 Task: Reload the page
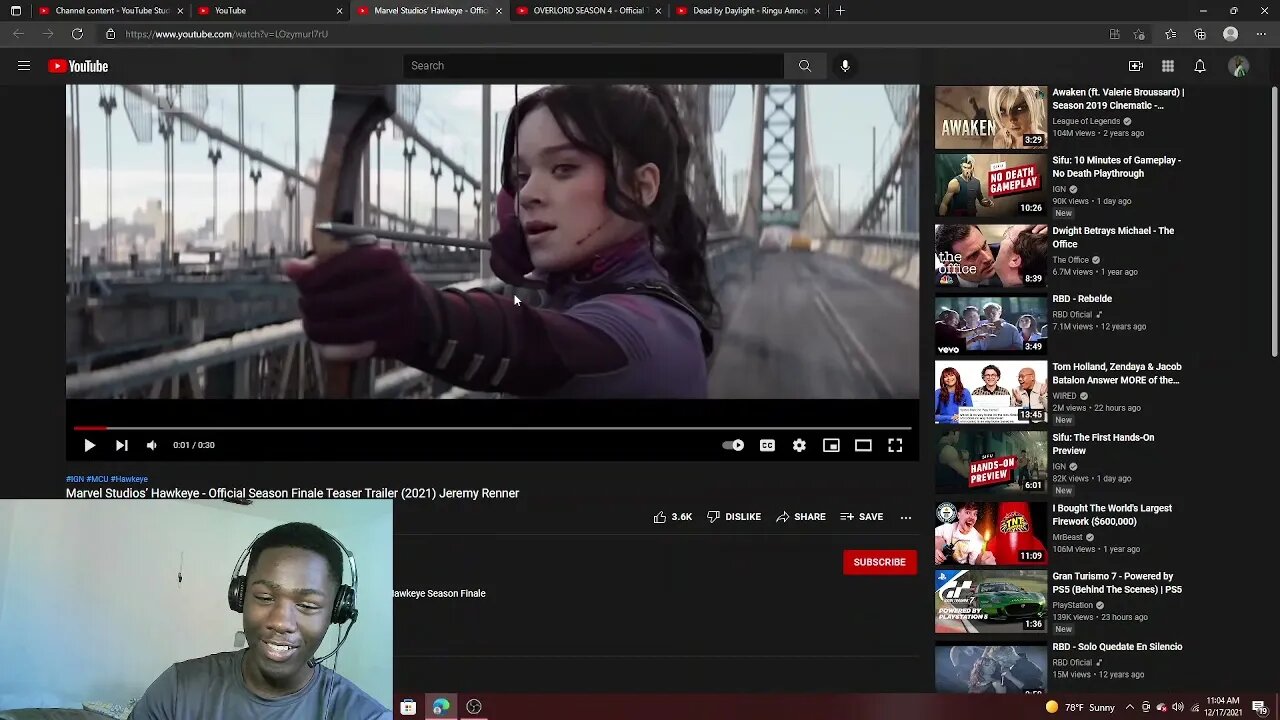[77, 34]
